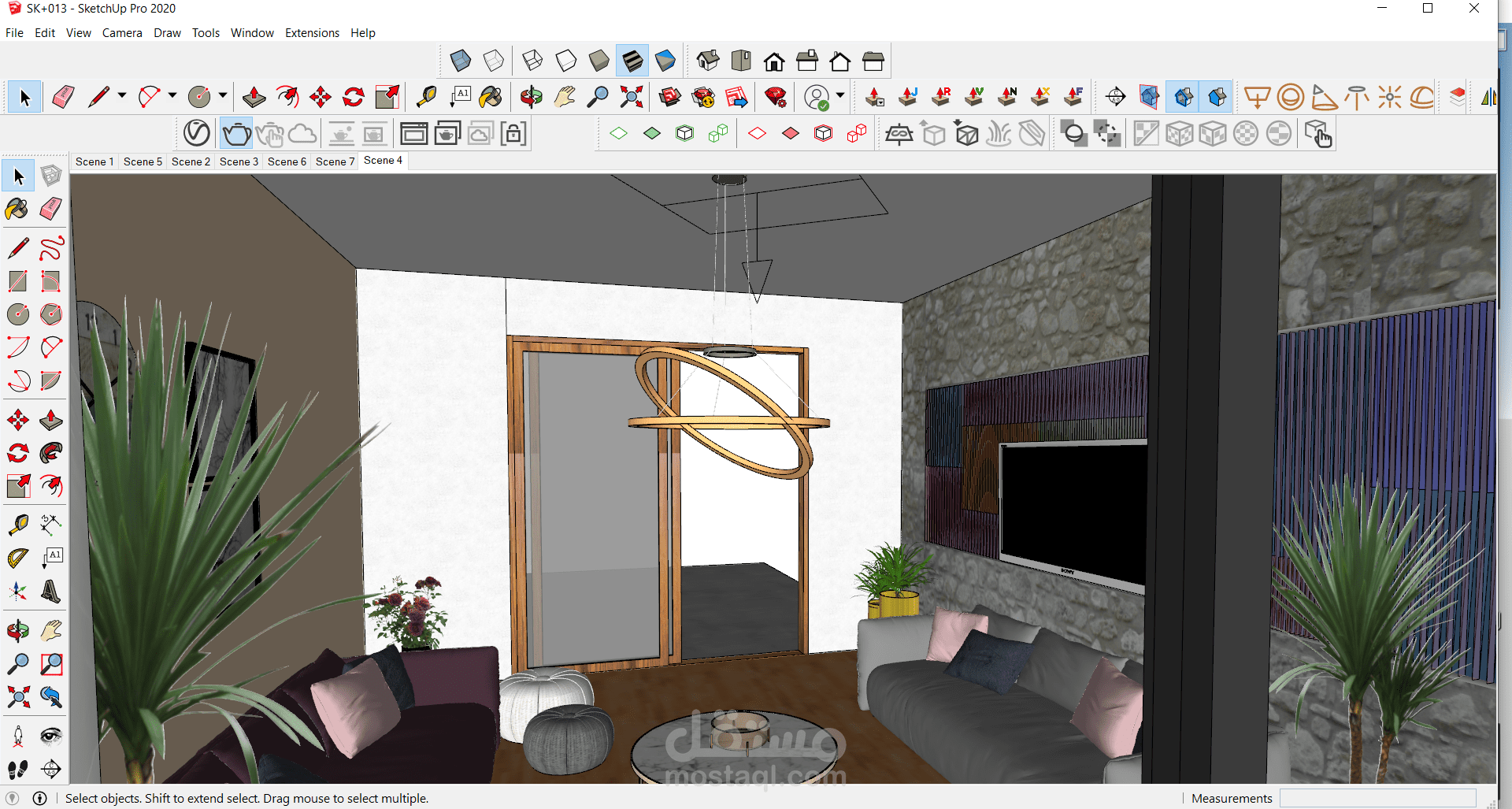This screenshot has width=1512, height=809.
Task: Select the Polygon tool in left toolbar
Action: pyautogui.click(x=51, y=314)
